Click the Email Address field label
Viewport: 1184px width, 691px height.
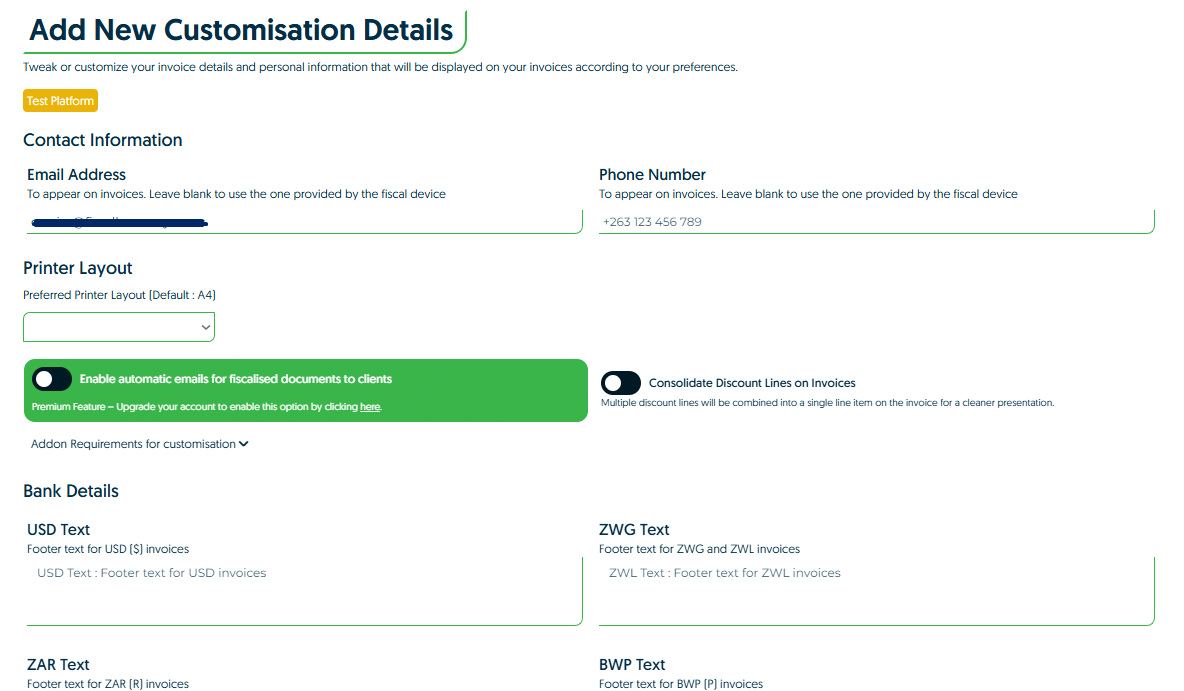tap(76, 175)
